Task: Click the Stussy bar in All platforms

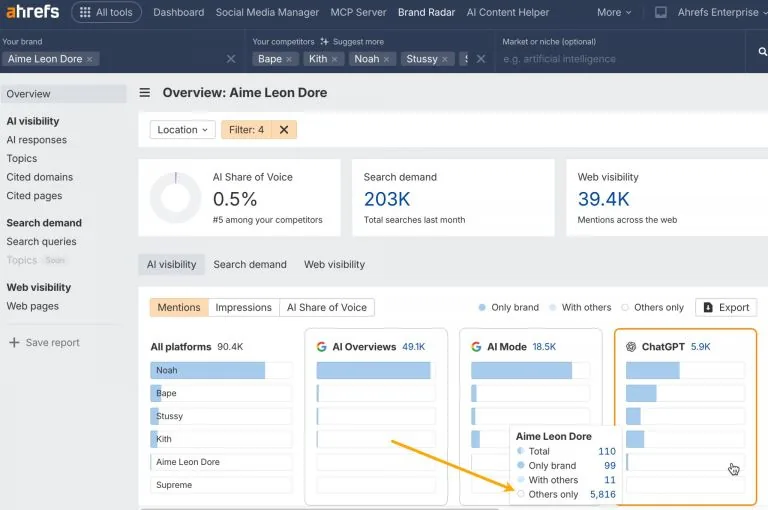Action: pyautogui.click(x=155, y=416)
